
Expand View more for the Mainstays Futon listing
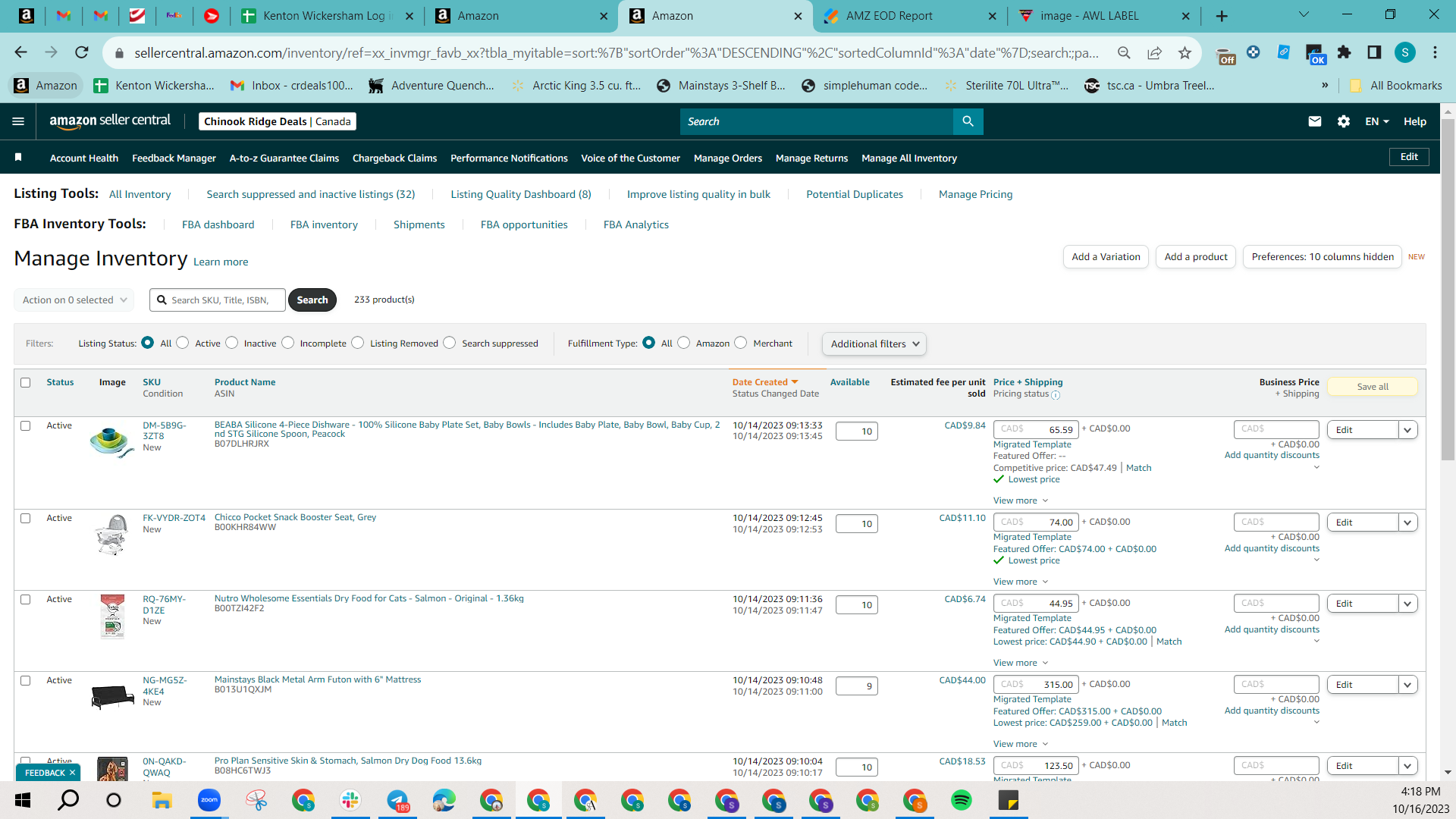pyautogui.click(x=1021, y=744)
